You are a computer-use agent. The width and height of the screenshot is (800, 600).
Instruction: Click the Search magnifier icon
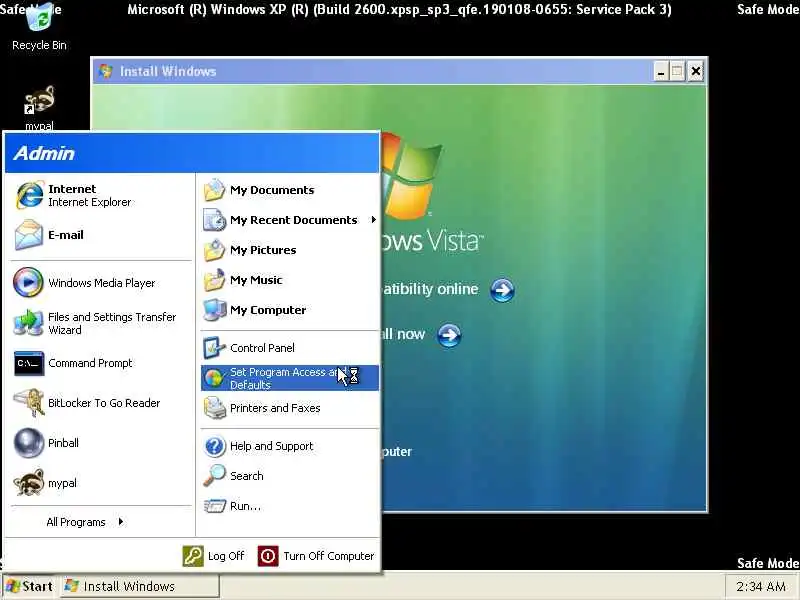215,476
